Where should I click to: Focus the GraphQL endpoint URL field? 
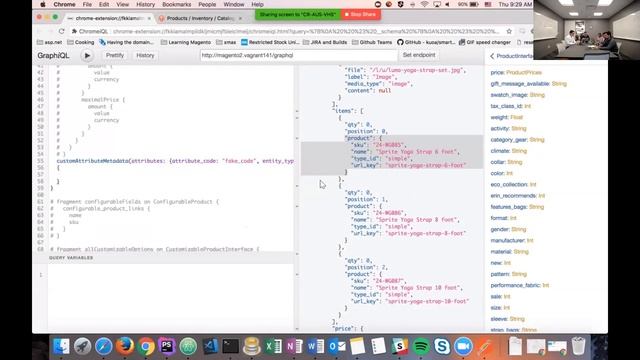pos(298,55)
